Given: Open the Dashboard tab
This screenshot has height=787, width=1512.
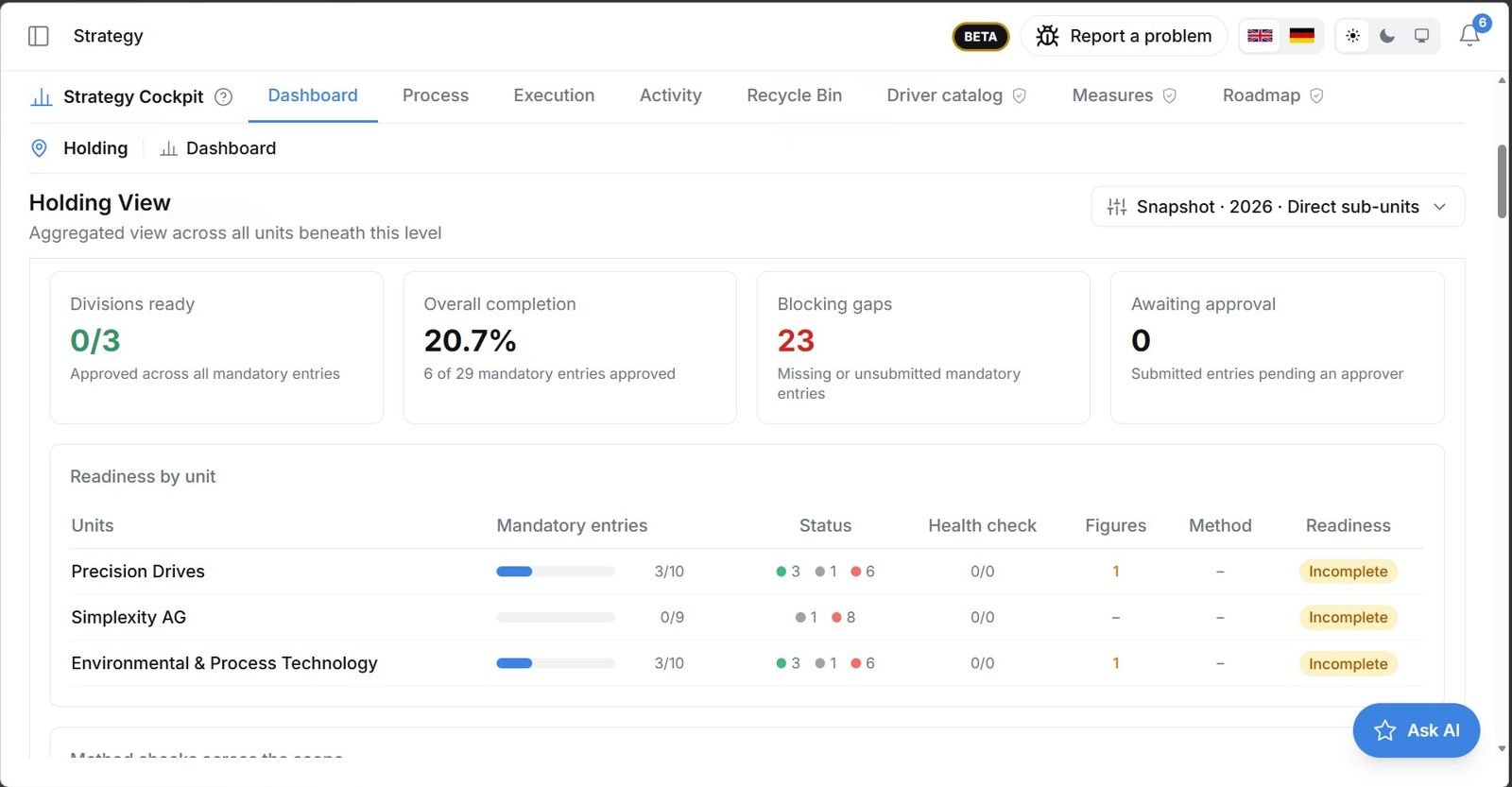Looking at the screenshot, I should click(313, 95).
